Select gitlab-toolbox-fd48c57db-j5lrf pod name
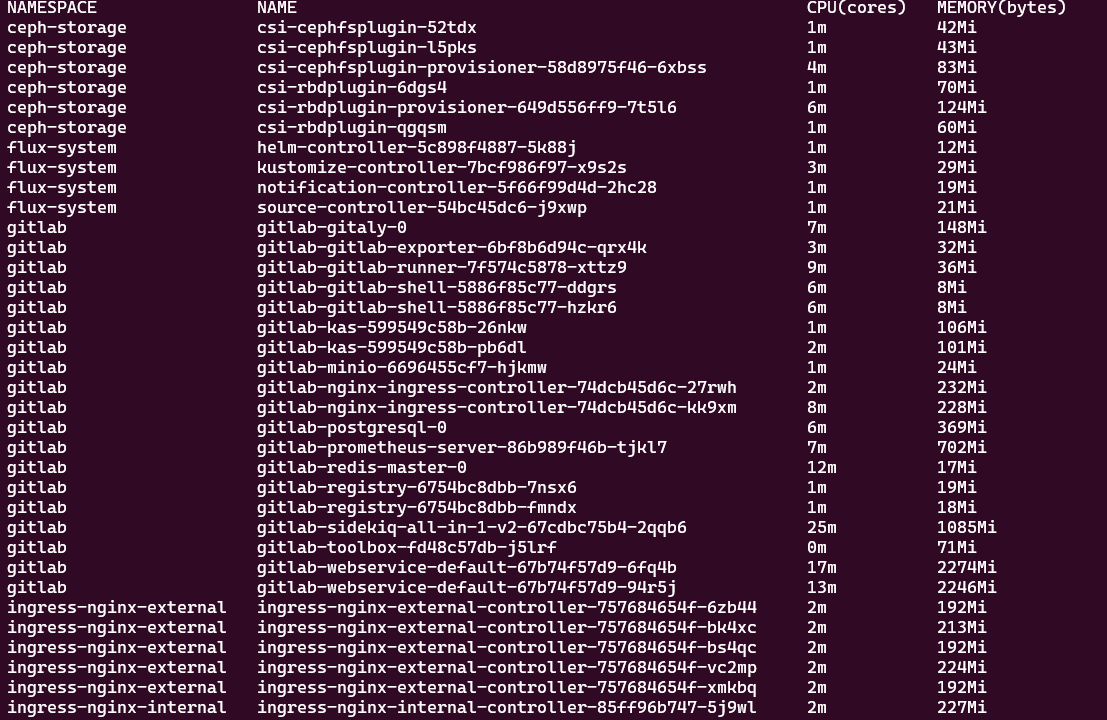Viewport: 1107px width, 720px height. point(406,548)
